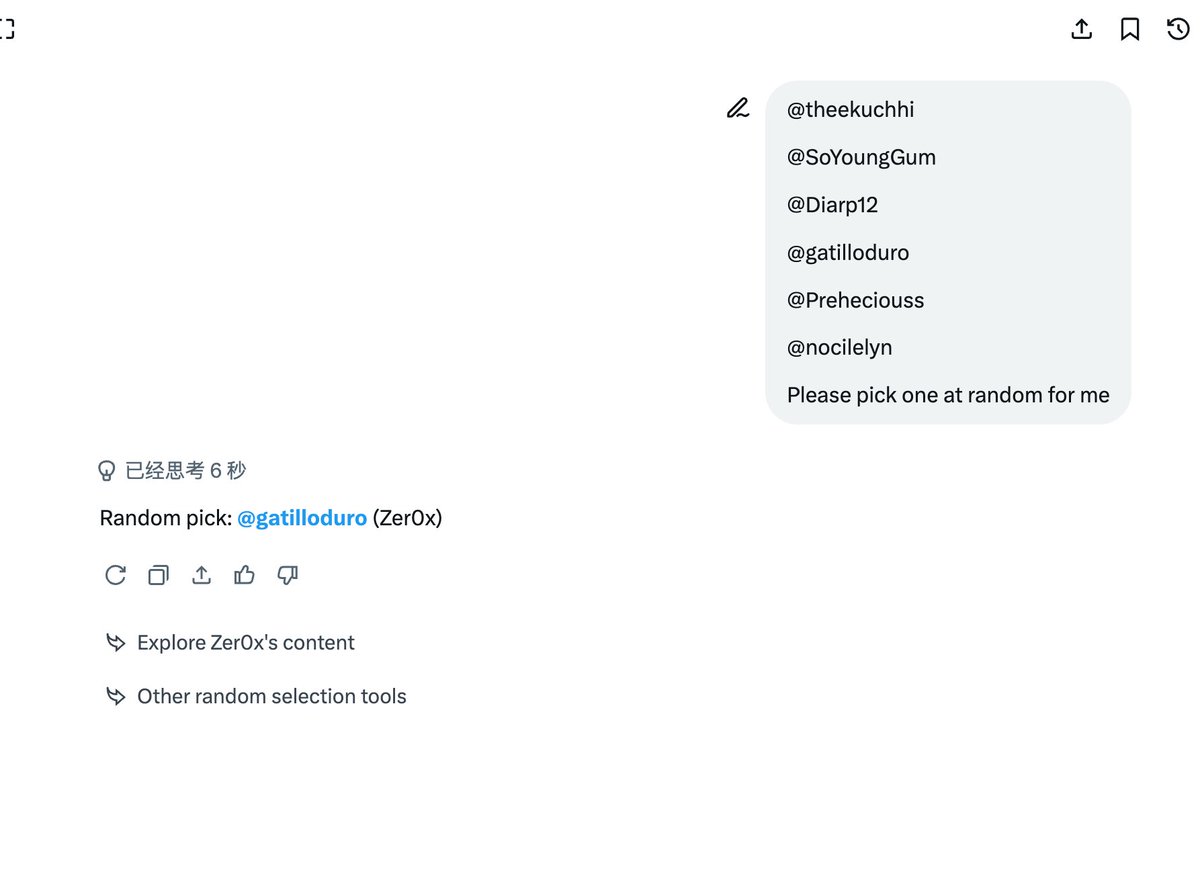Share the response via upload arrow below answer

(202, 575)
